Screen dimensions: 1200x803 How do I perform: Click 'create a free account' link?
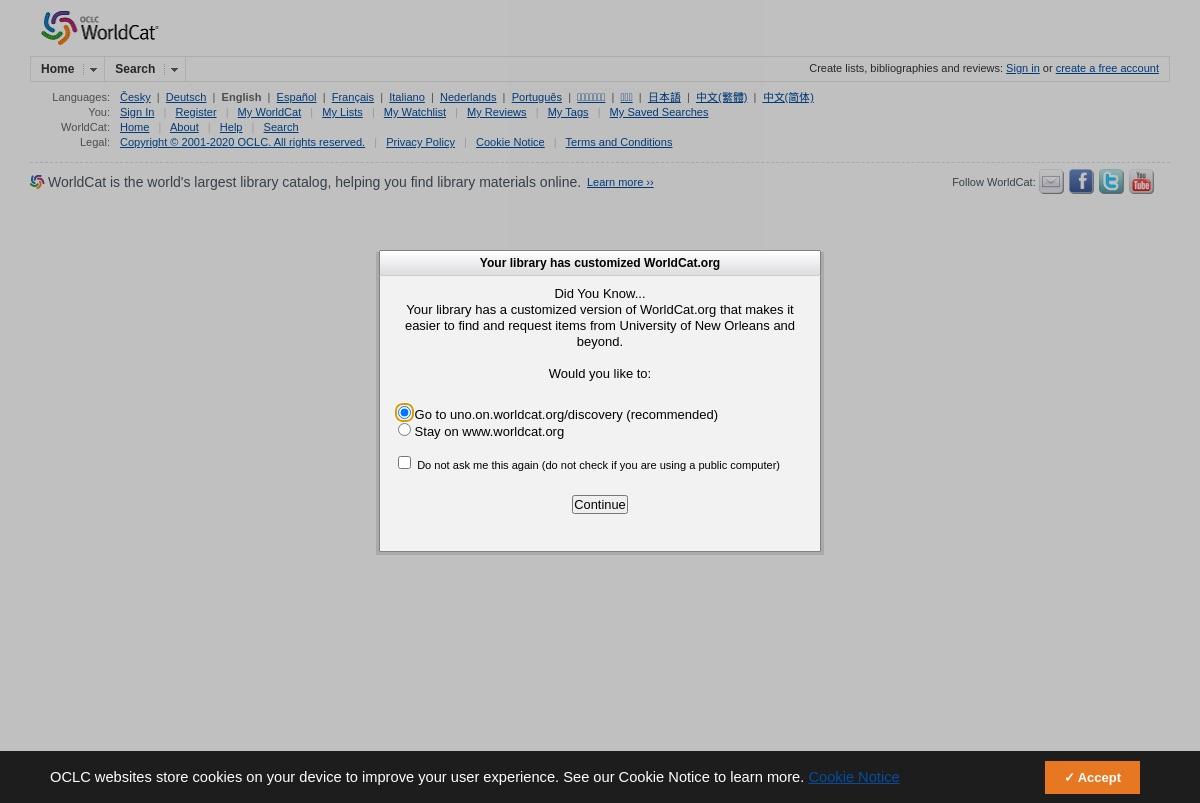tap(1107, 68)
